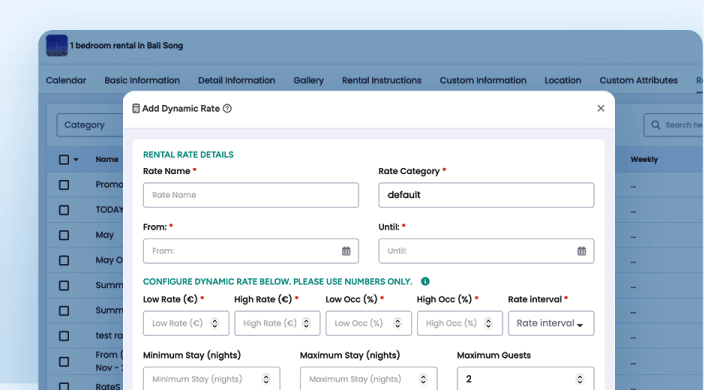
Task: Click the rental thumbnail image
Action: tap(57, 46)
